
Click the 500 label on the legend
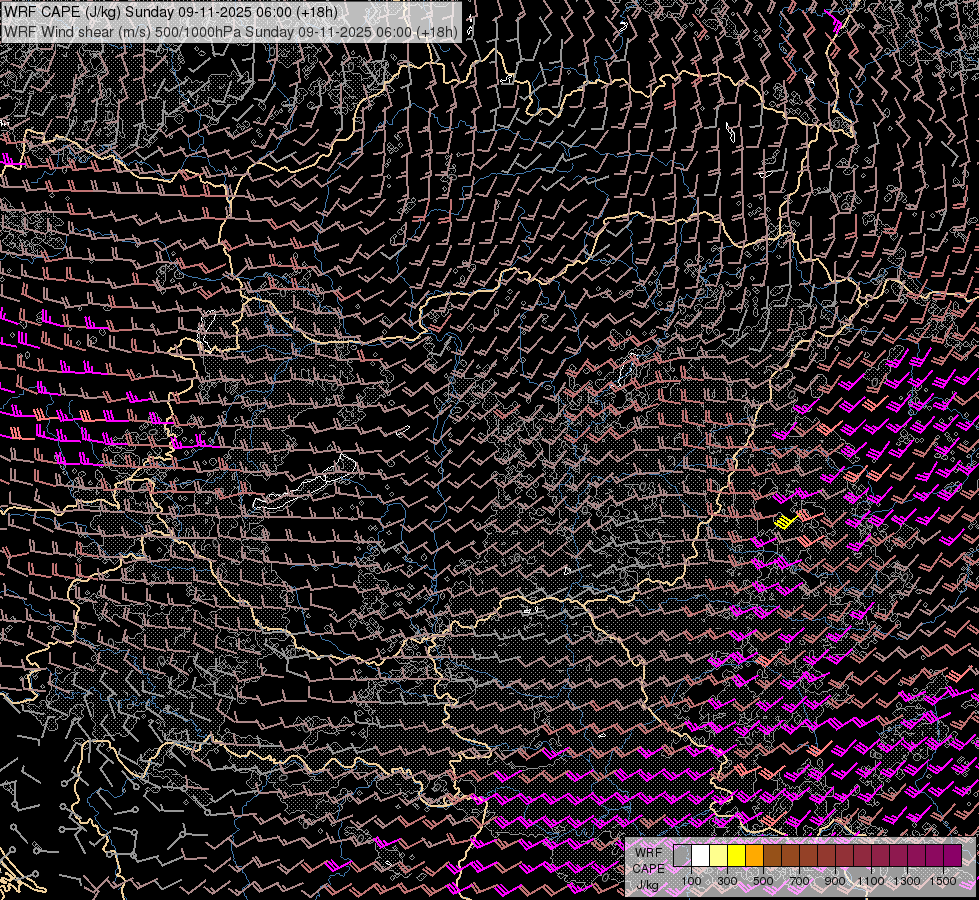763,881
